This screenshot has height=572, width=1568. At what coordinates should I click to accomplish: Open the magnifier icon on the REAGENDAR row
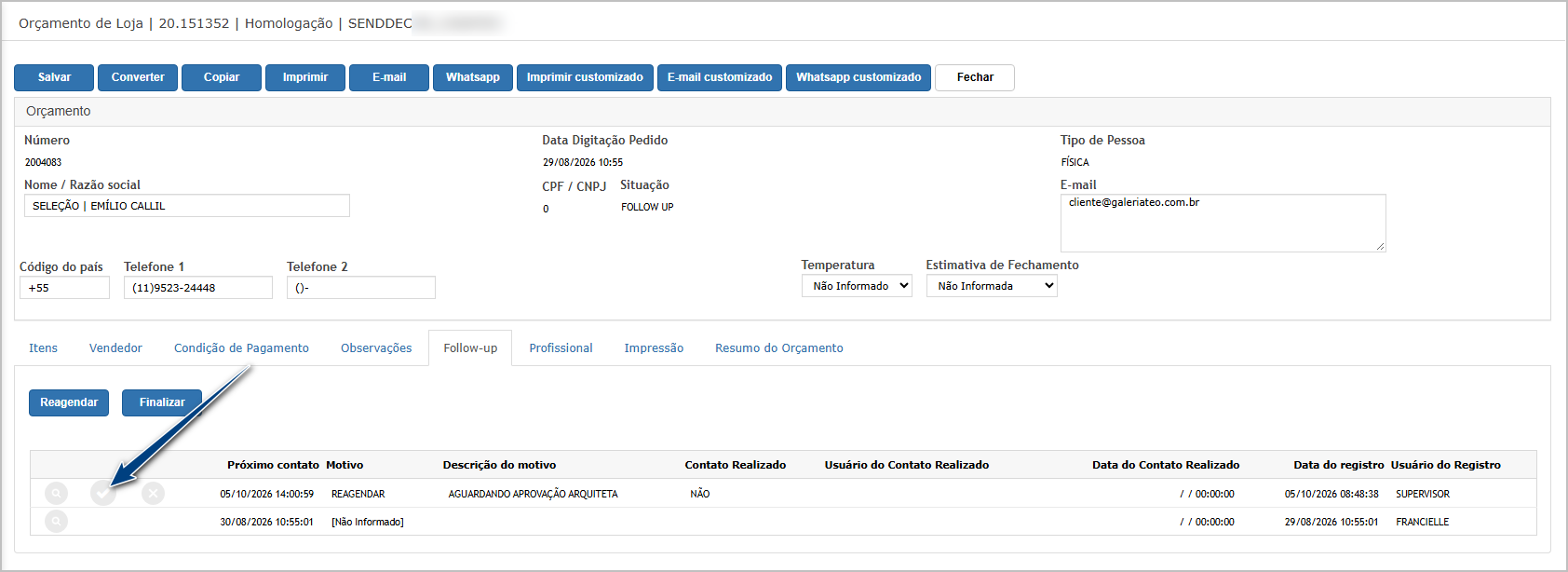[x=56, y=494]
